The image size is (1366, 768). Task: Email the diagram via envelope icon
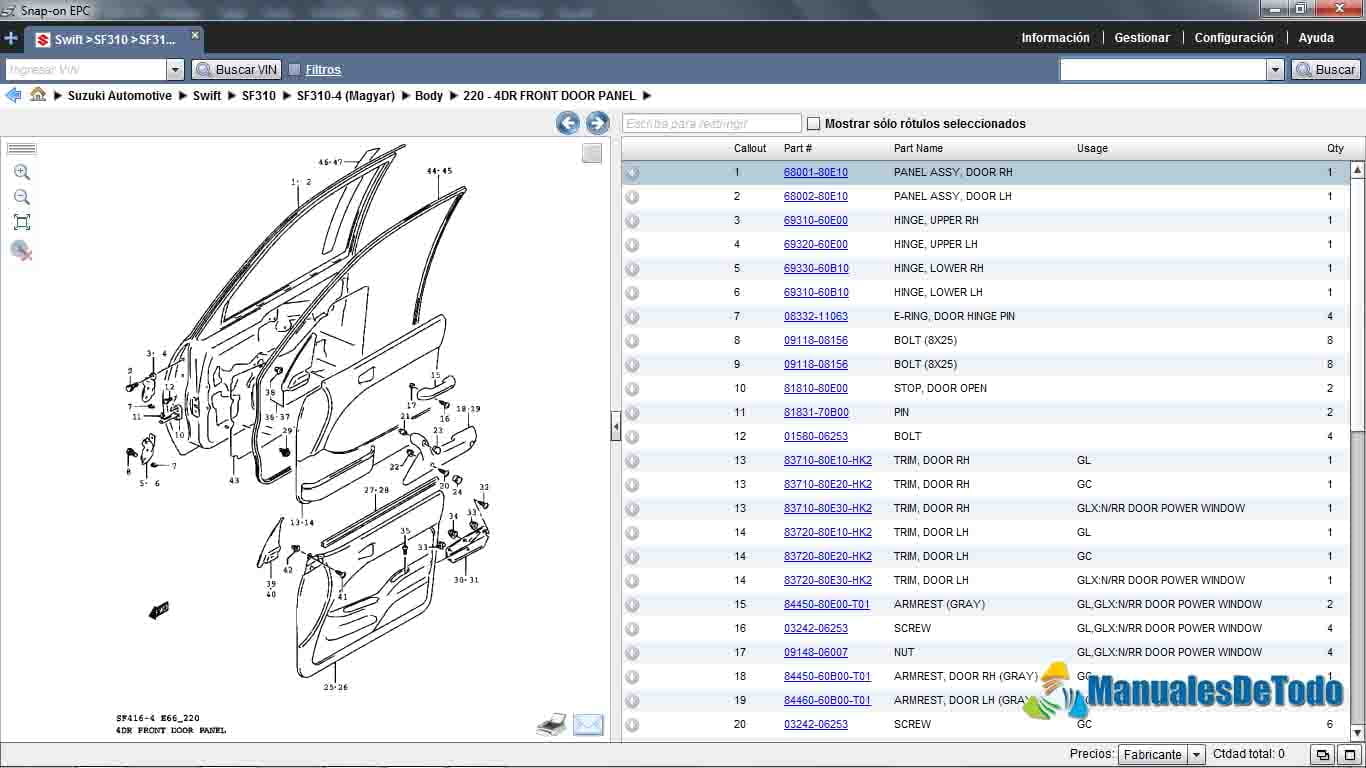click(x=588, y=725)
